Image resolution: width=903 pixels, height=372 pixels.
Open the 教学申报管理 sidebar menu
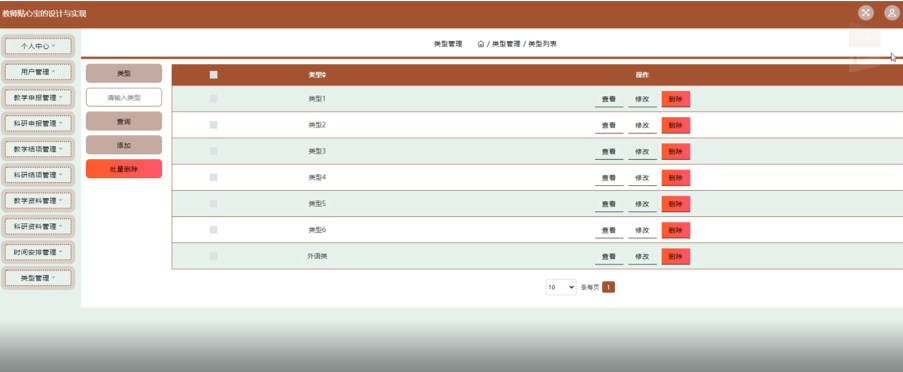coord(38,98)
